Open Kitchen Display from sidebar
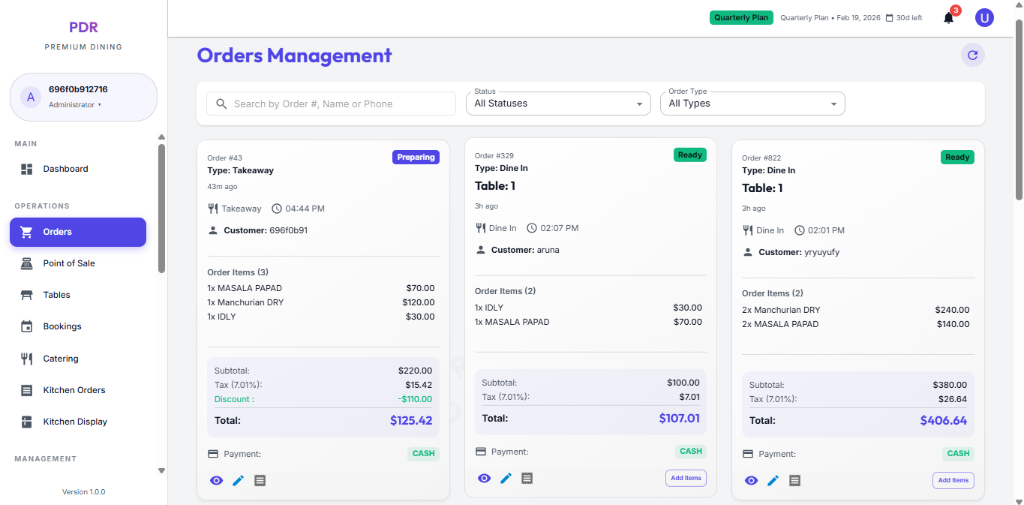 tap(78, 422)
